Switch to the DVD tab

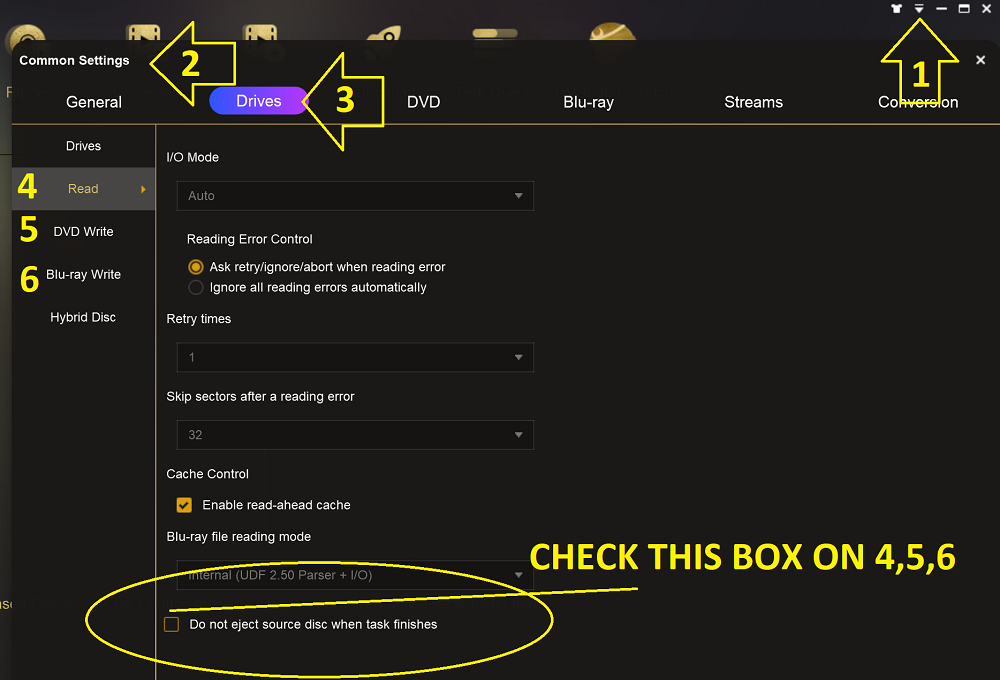point(423,102)
